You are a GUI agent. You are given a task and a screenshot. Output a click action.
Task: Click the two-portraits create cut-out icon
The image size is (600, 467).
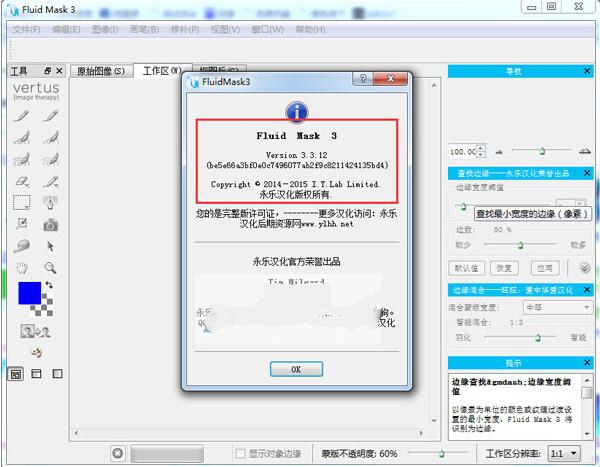(36, 331)
